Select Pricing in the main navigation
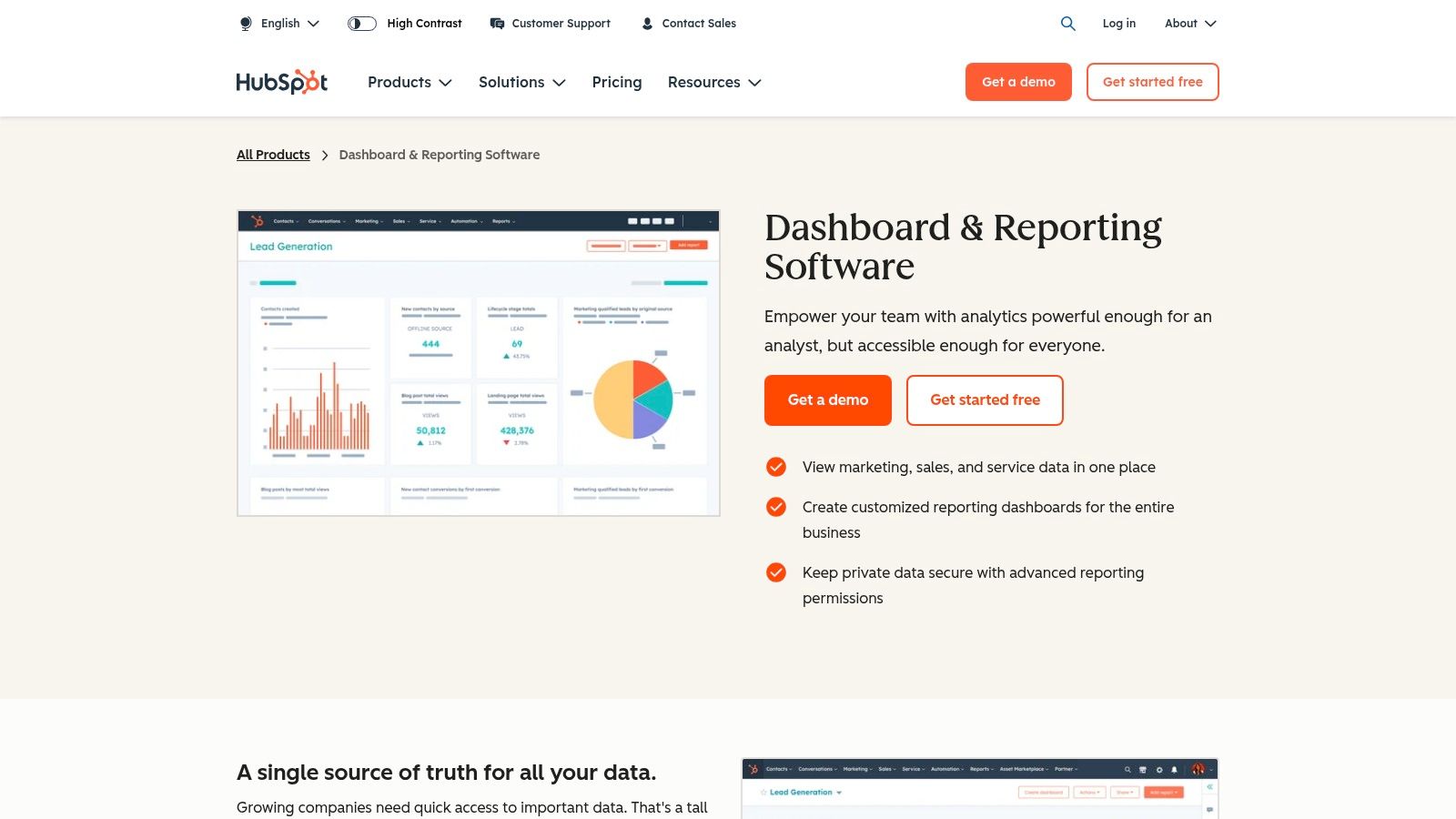The image size is (1456, 819). pos(617,82)
